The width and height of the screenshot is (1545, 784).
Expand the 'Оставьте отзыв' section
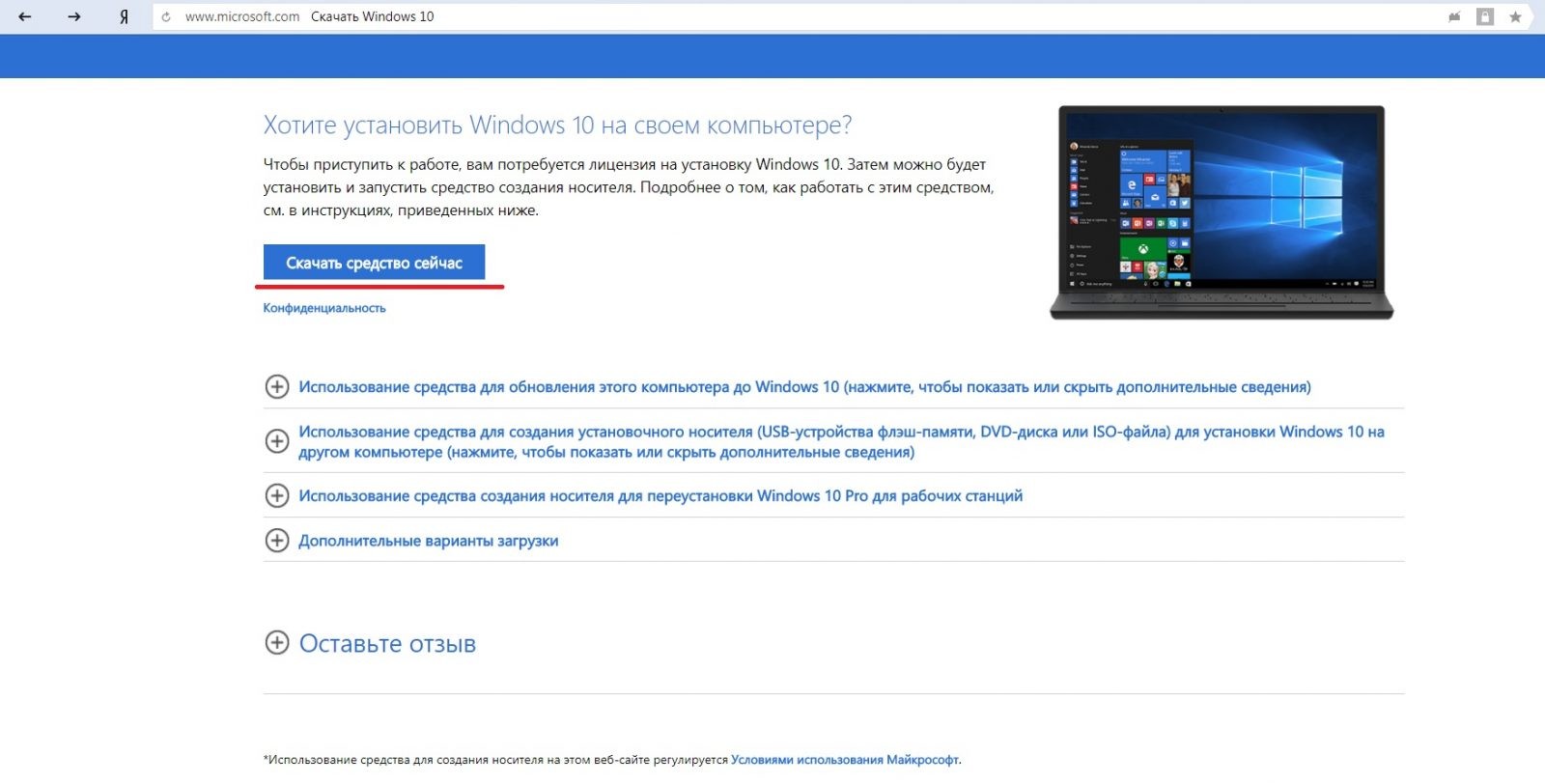click(x=387, y=643)
